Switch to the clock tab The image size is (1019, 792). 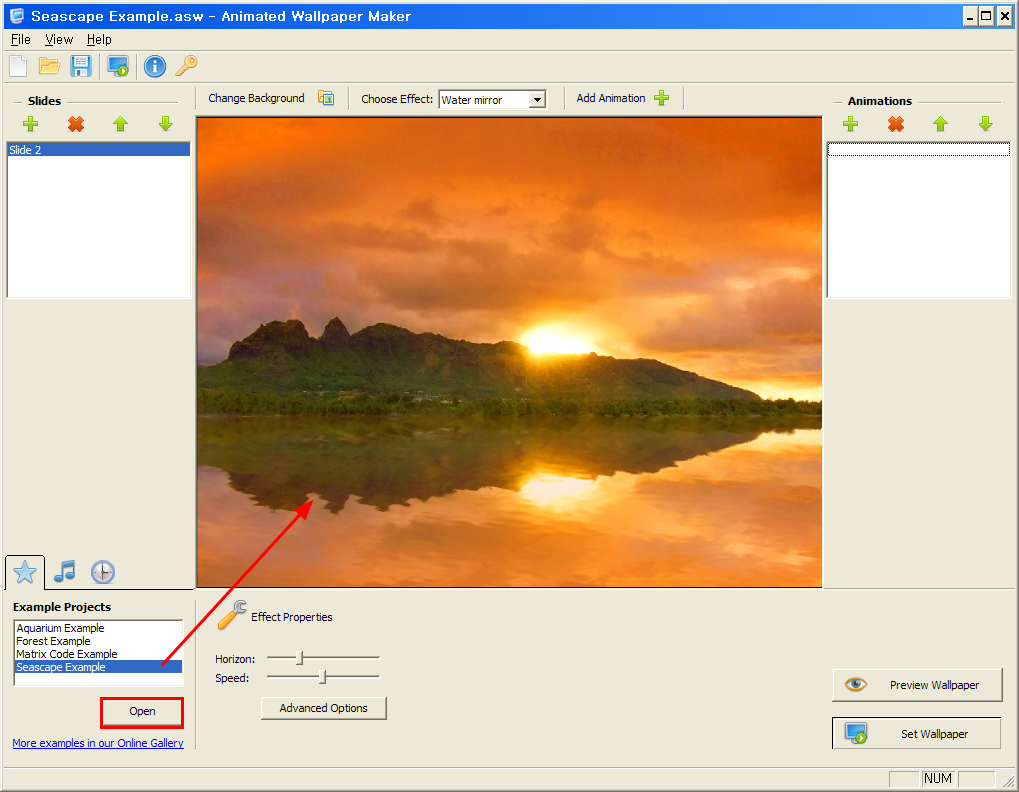click(103, 572)
